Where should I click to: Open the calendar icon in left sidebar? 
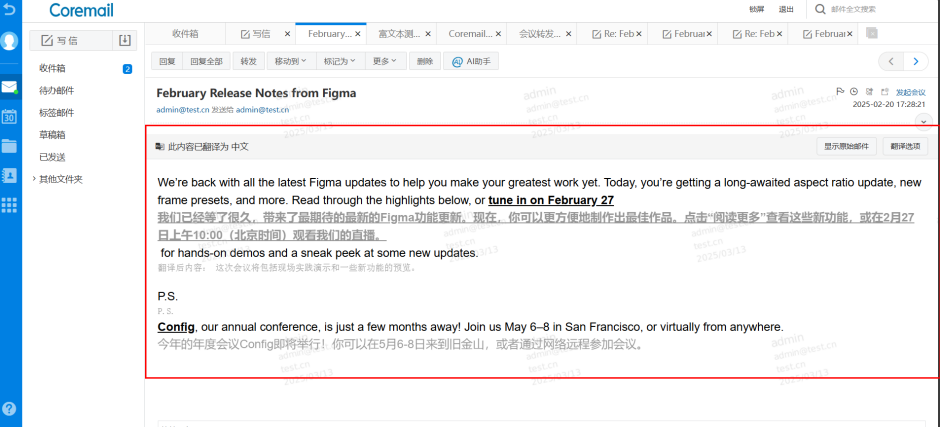9,116
